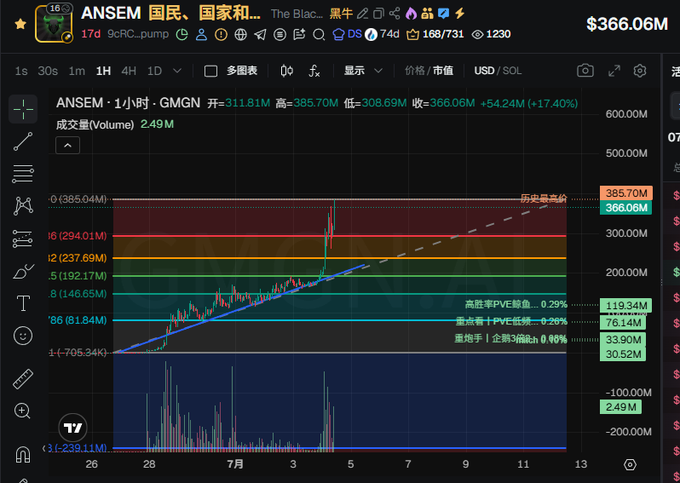Select the XABCD pattern tool

click(x=23, y=206)
